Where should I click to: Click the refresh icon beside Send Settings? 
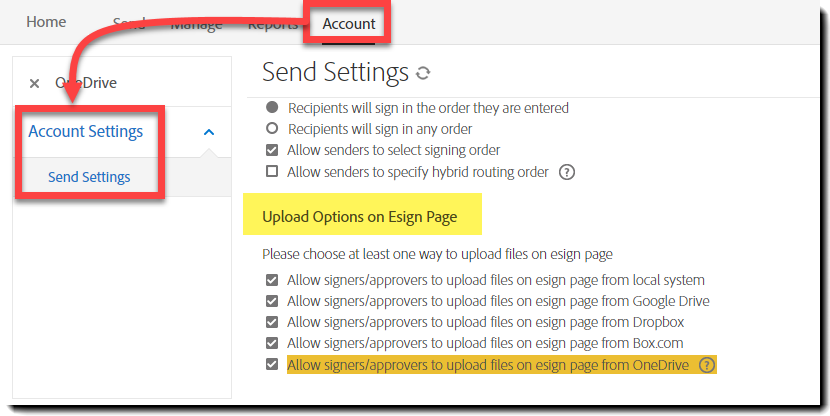point(423,73)
